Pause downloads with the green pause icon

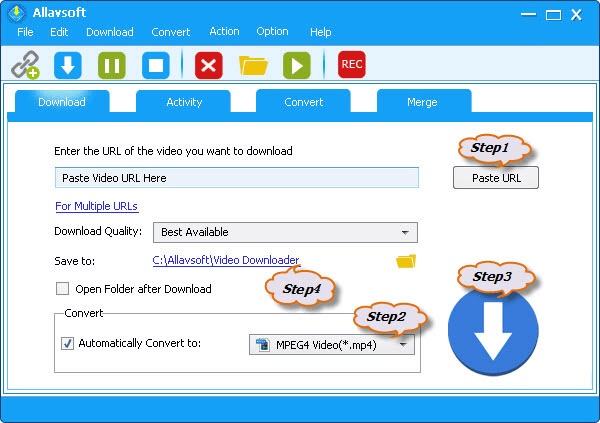(112, 65)
